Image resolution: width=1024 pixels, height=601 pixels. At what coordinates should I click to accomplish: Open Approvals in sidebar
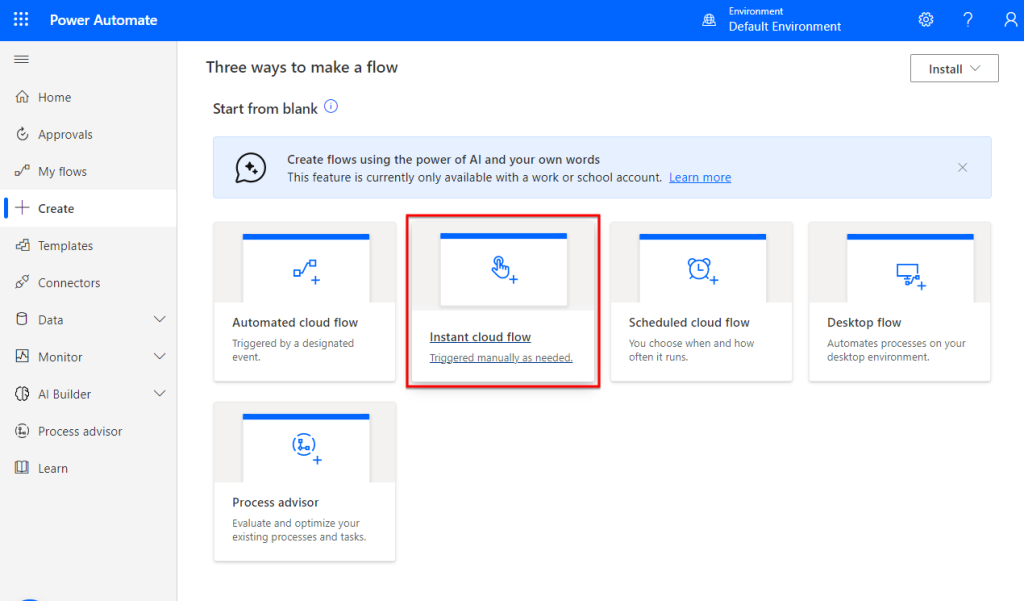coord(88,134)
